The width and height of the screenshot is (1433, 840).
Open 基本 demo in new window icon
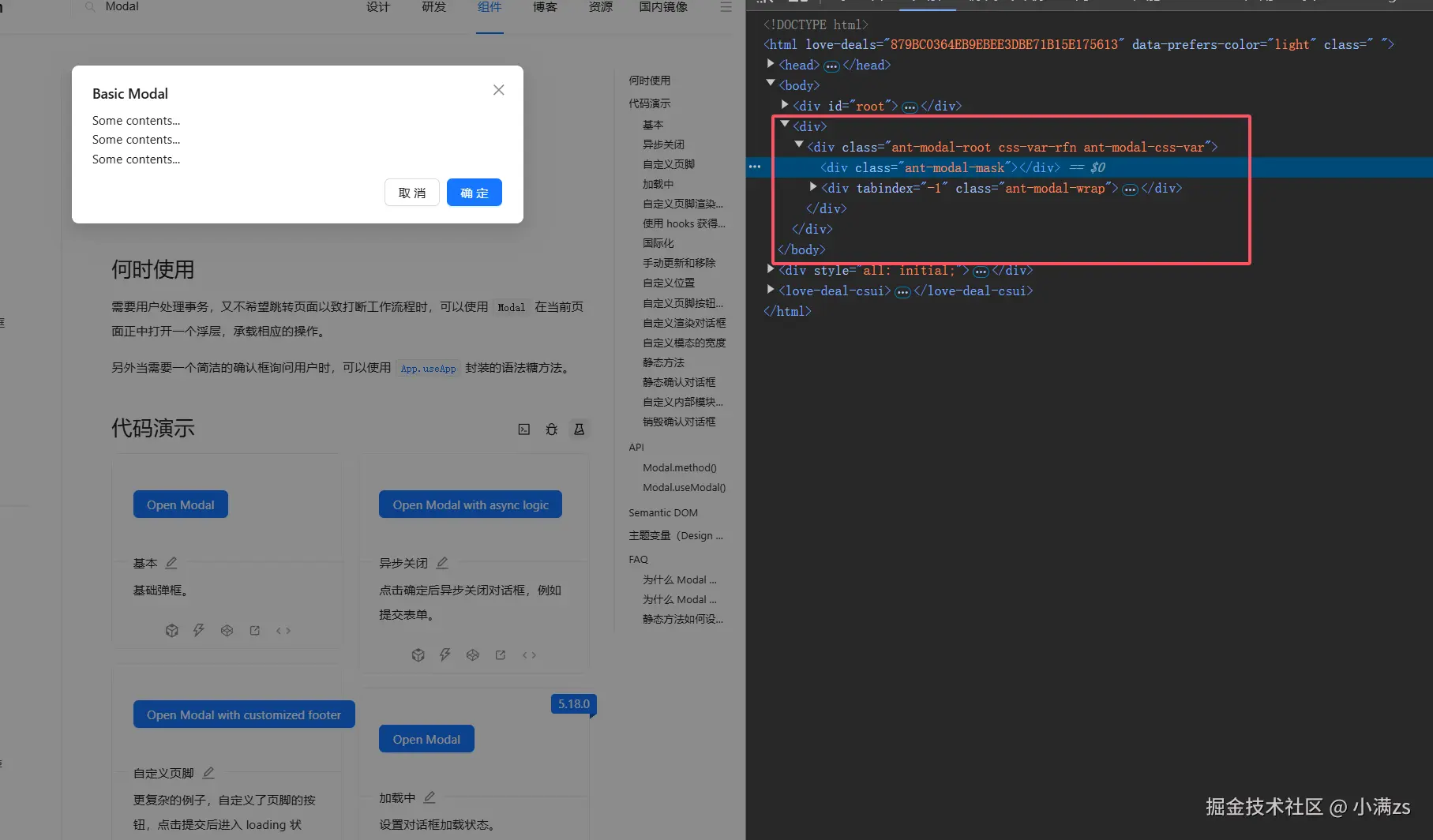[x=255, y=631]
